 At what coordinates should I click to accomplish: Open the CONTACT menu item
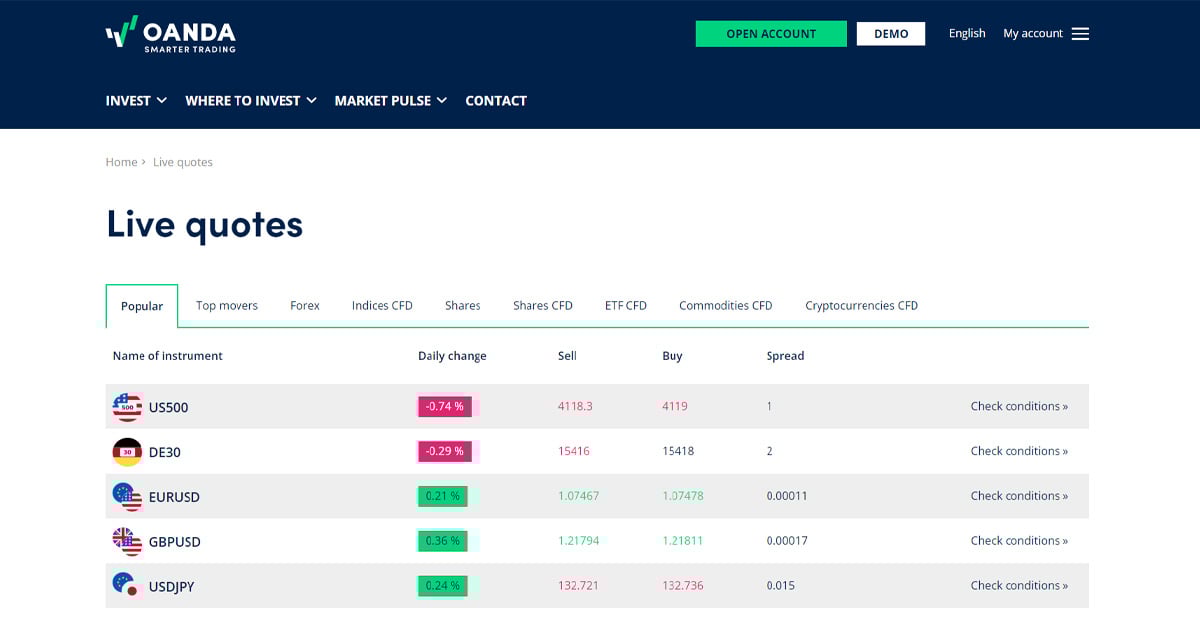[495, 100]
